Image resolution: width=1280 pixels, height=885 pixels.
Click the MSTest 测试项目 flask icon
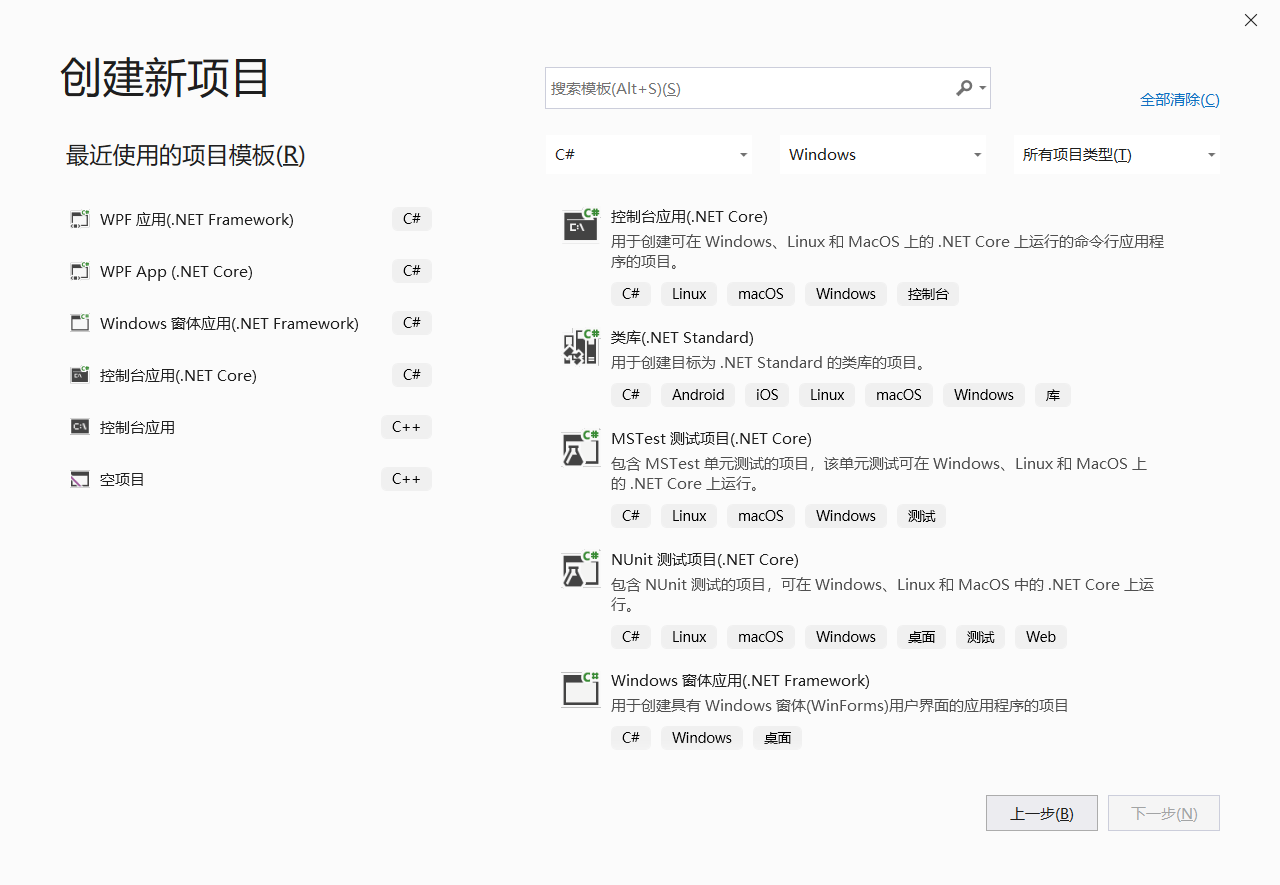pyautogui.click(x=580, y=447)
